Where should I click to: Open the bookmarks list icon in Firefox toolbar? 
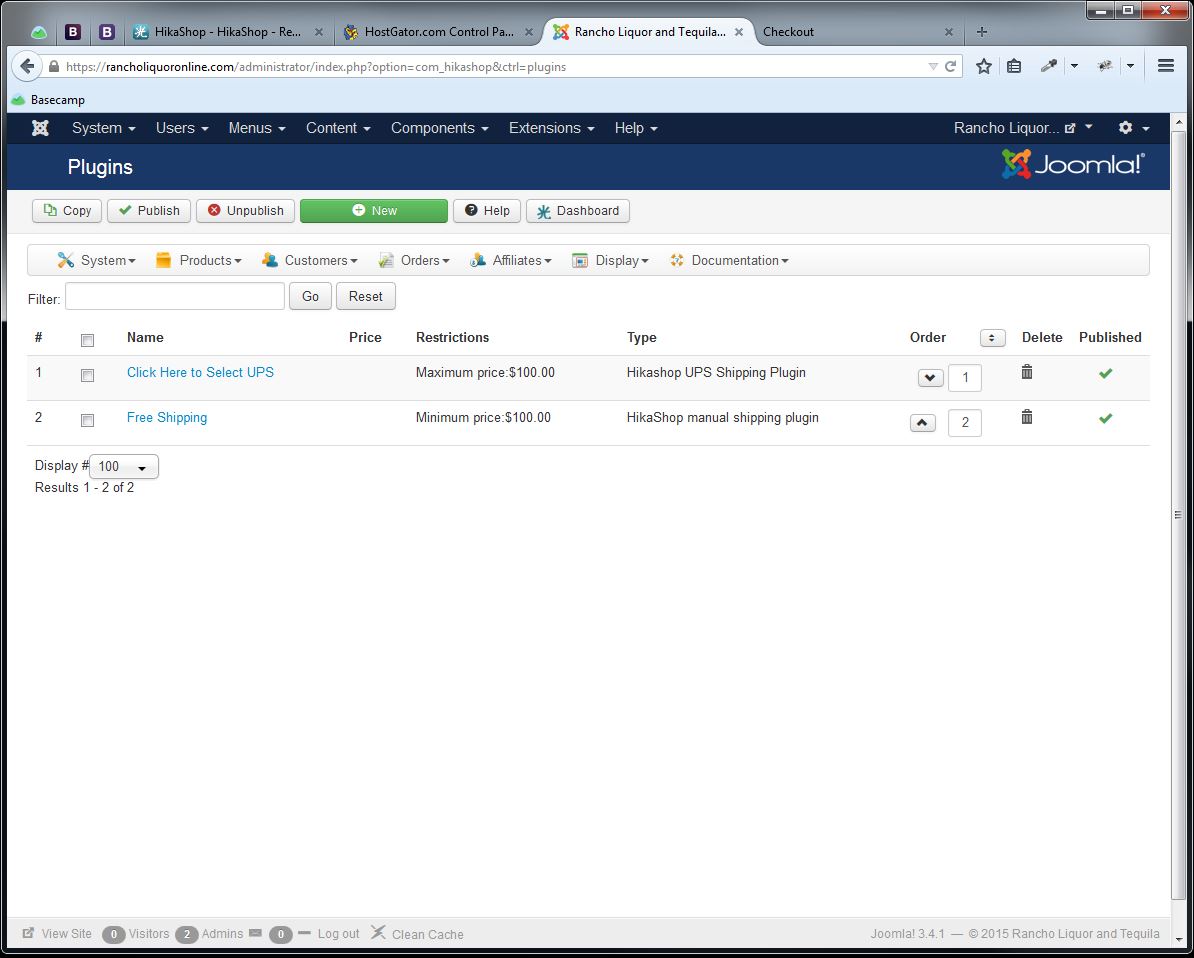[x=1014, y=66]
